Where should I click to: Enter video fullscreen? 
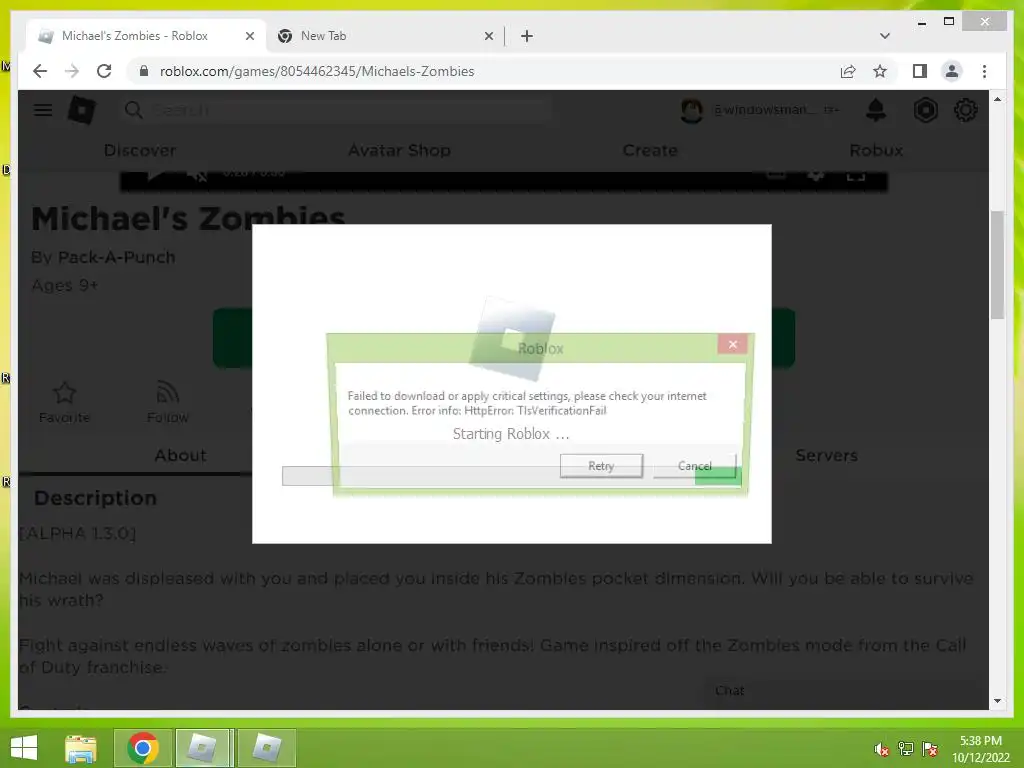coord(856,176)
